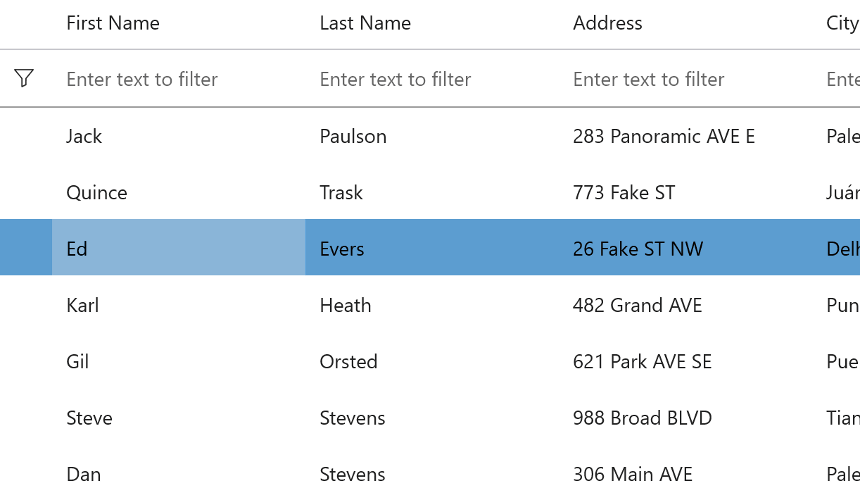
Task: Select the highlighted Ed cell
Action: pyautogui.click(x=77, y=249)
